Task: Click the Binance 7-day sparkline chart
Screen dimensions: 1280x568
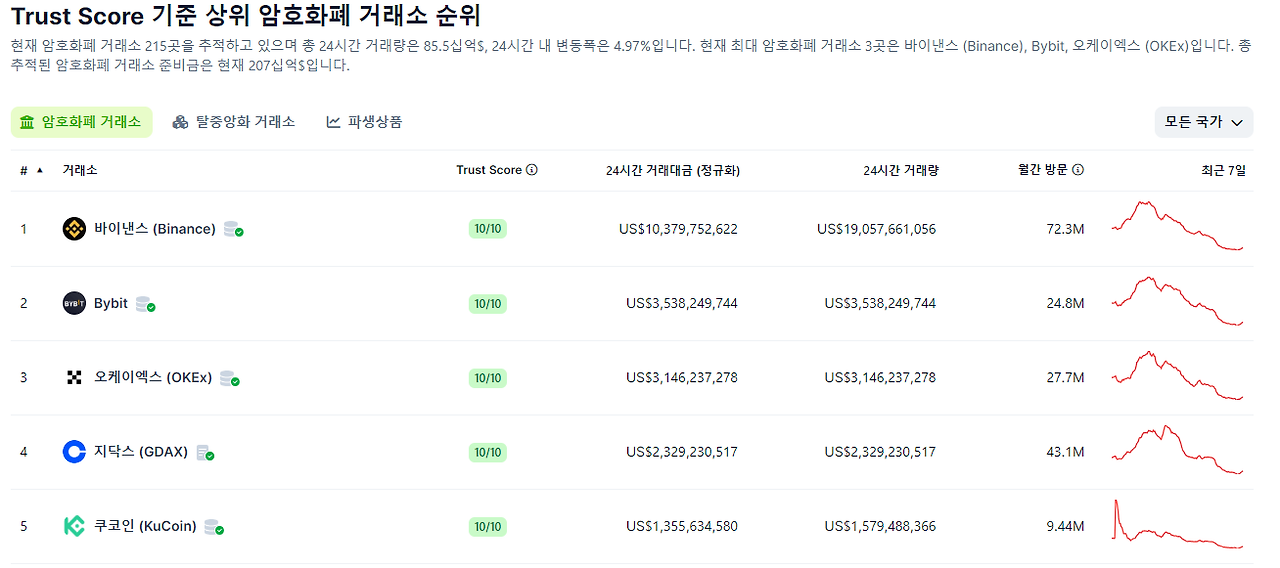Action: tap(1179, 226)
